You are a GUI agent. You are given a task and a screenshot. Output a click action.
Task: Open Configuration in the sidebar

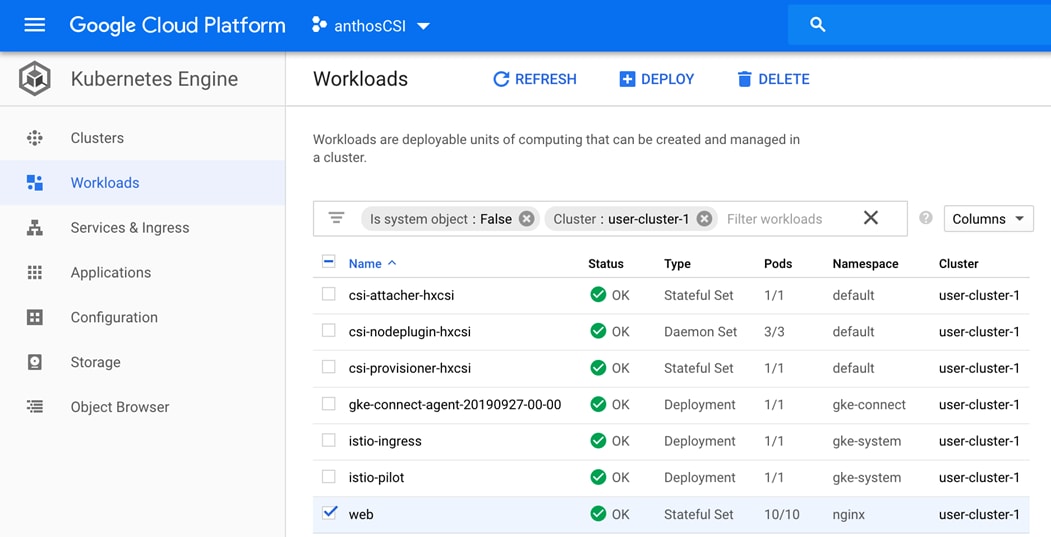[142, 317]
